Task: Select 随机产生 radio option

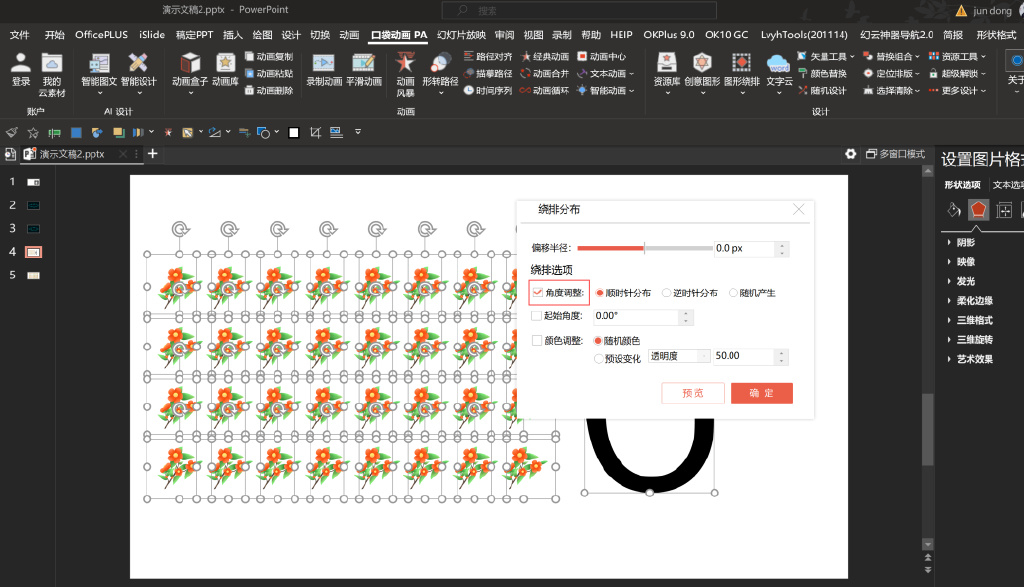Action: [733, 293]
